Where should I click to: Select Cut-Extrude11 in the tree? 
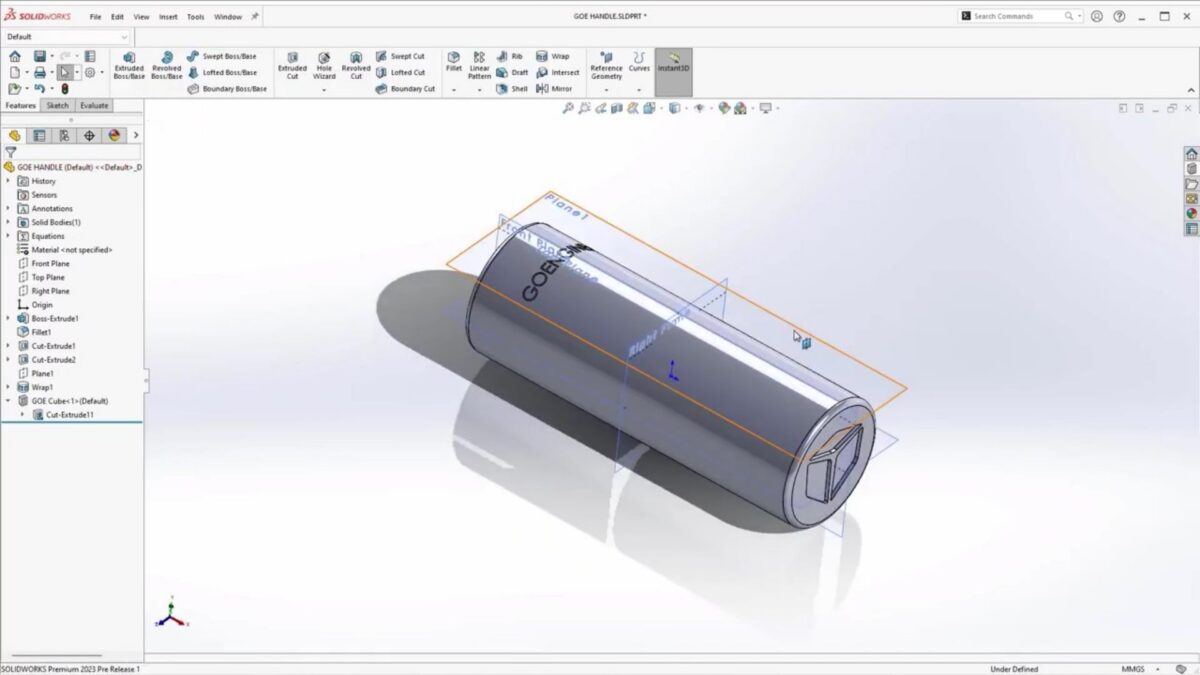[63, 414]
